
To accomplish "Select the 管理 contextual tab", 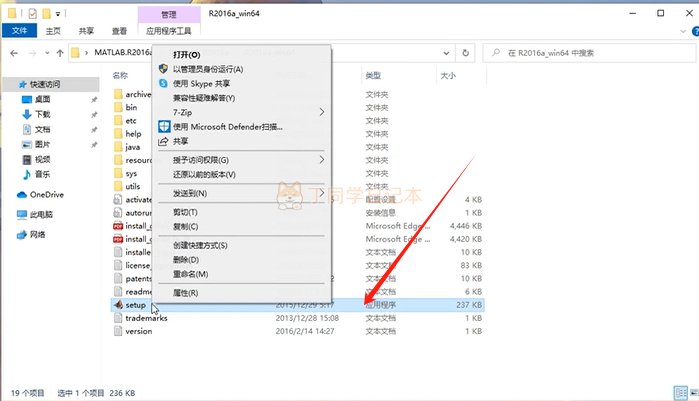I will (169, 15).
